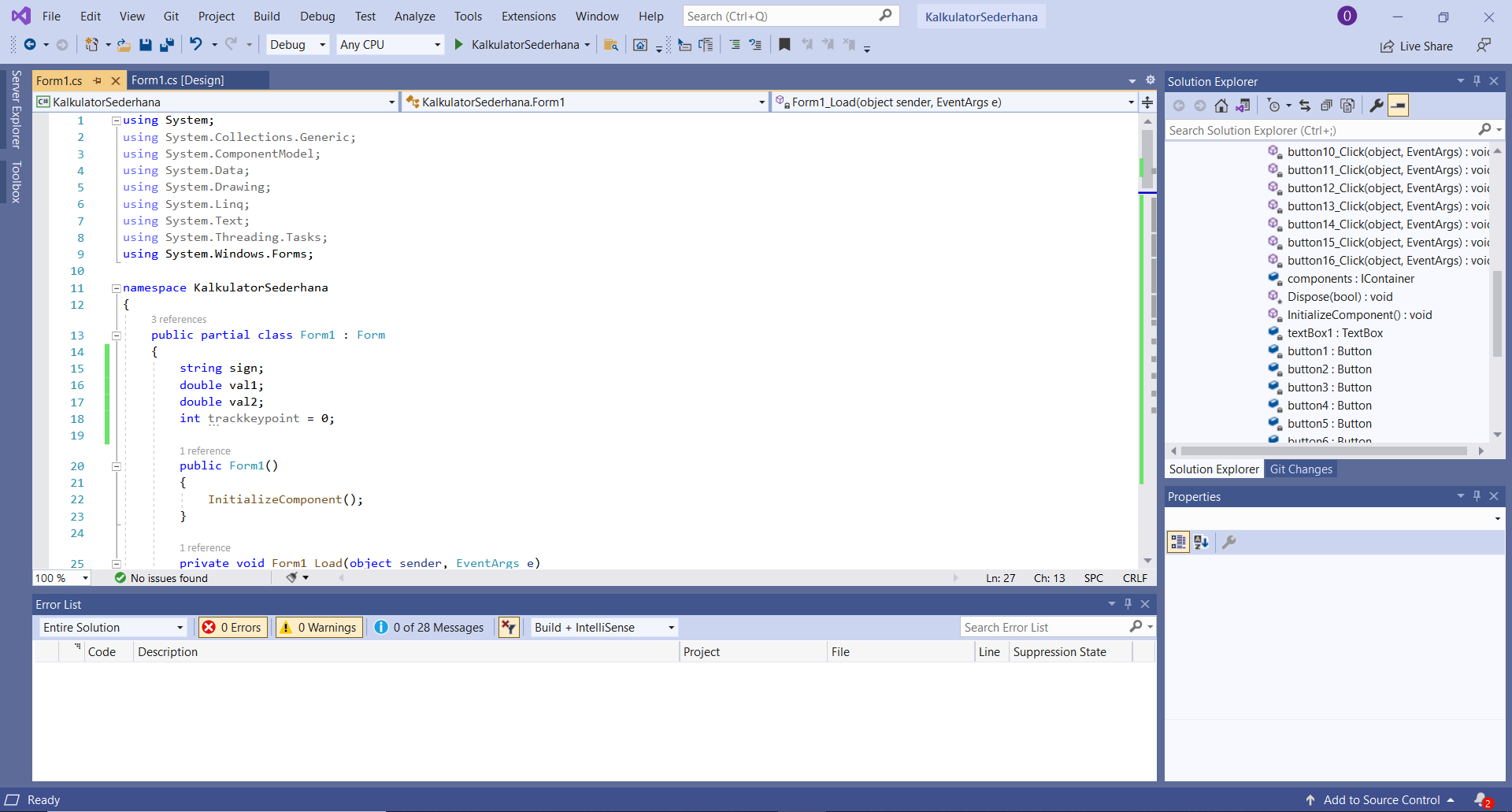The width and height of the screenshot is (1512, 812).
Task: Open the Form1_Load member dropdown
Action: (954, 102)
